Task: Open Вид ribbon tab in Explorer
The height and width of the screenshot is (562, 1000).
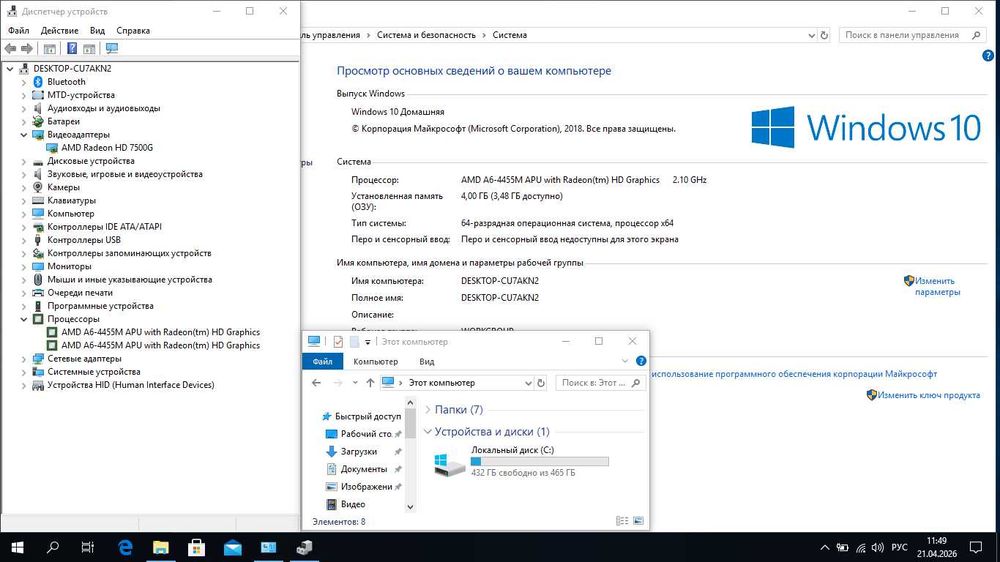Action: click(427, 361)
